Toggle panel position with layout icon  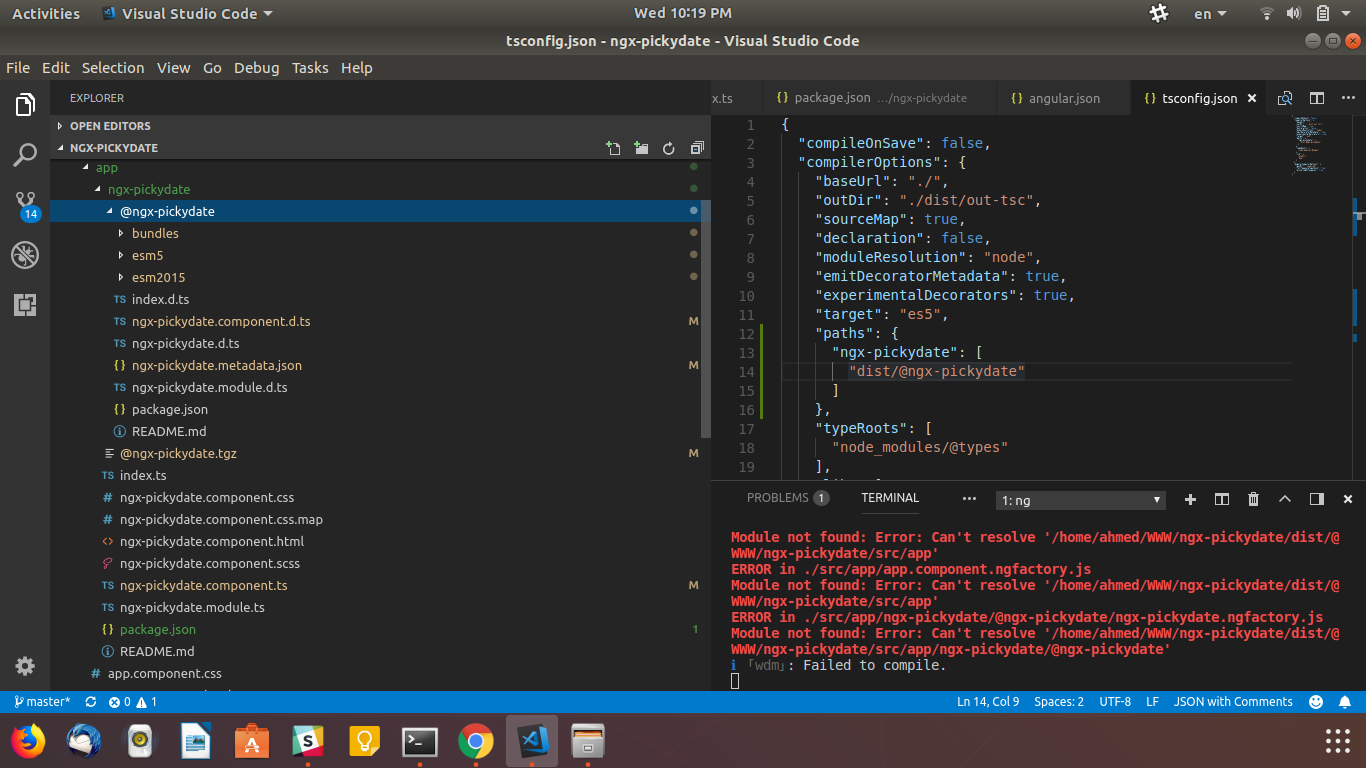tap(1317, 498)
